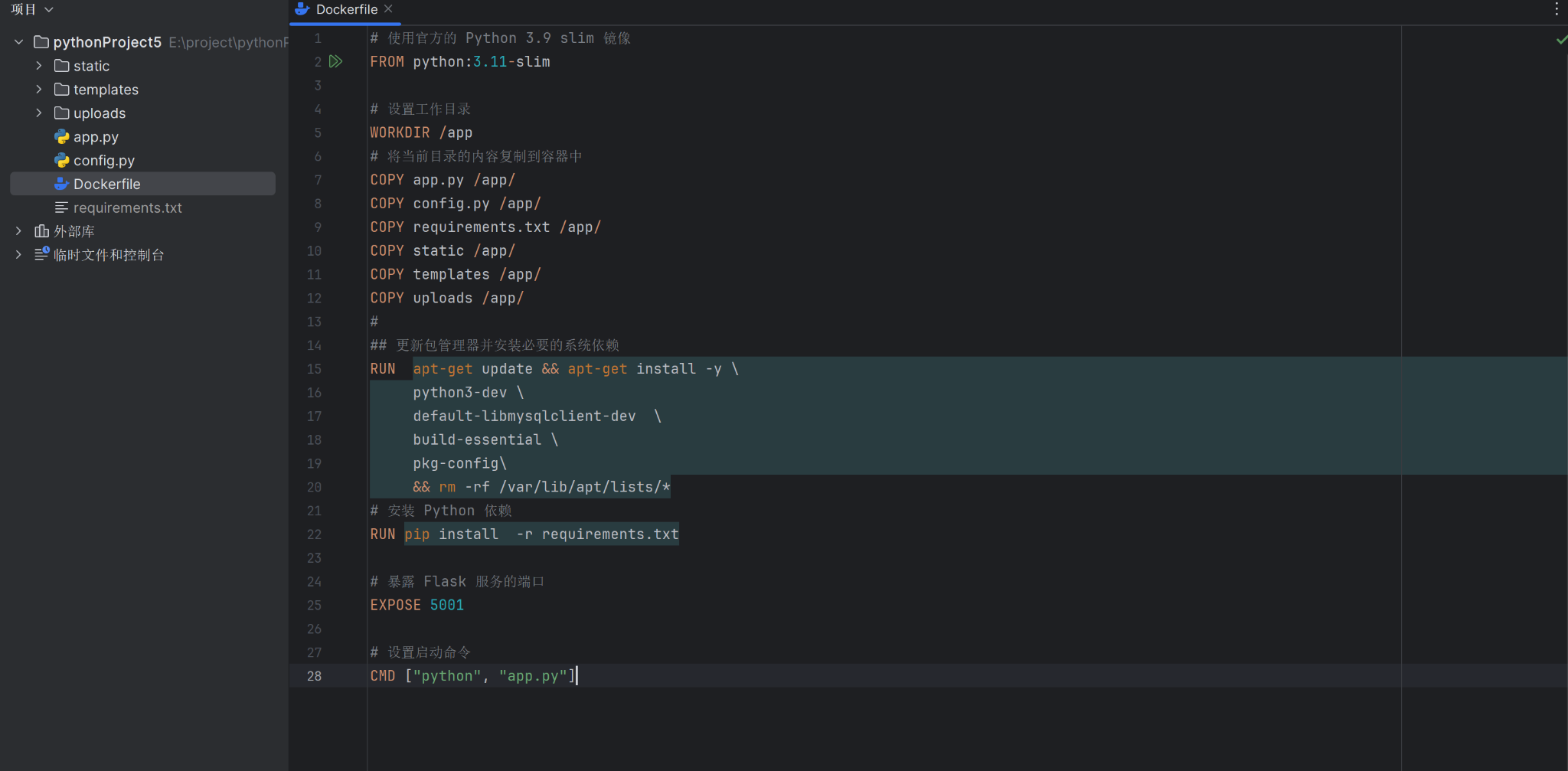Viewport: 1568px width, 771px height.
Task: Click the app.py Python file icon
Action: pos(61,136)
